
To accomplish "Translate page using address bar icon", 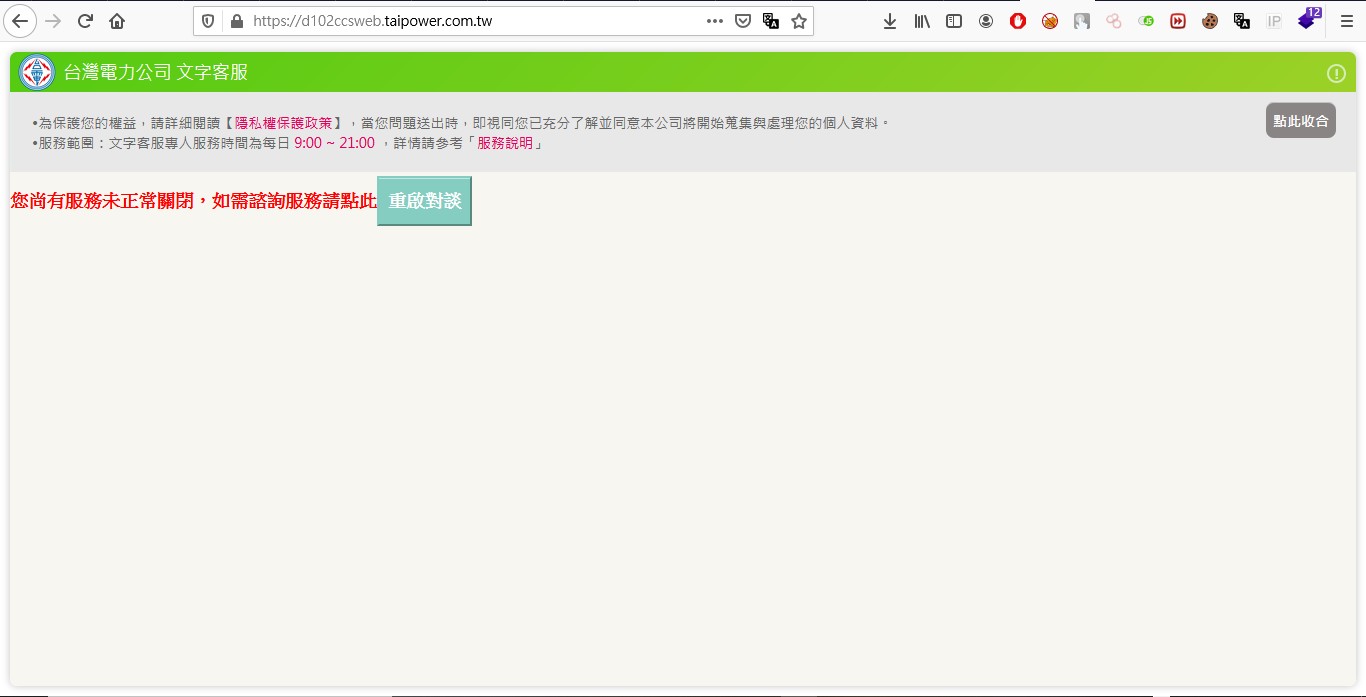I will pos(770,21).
